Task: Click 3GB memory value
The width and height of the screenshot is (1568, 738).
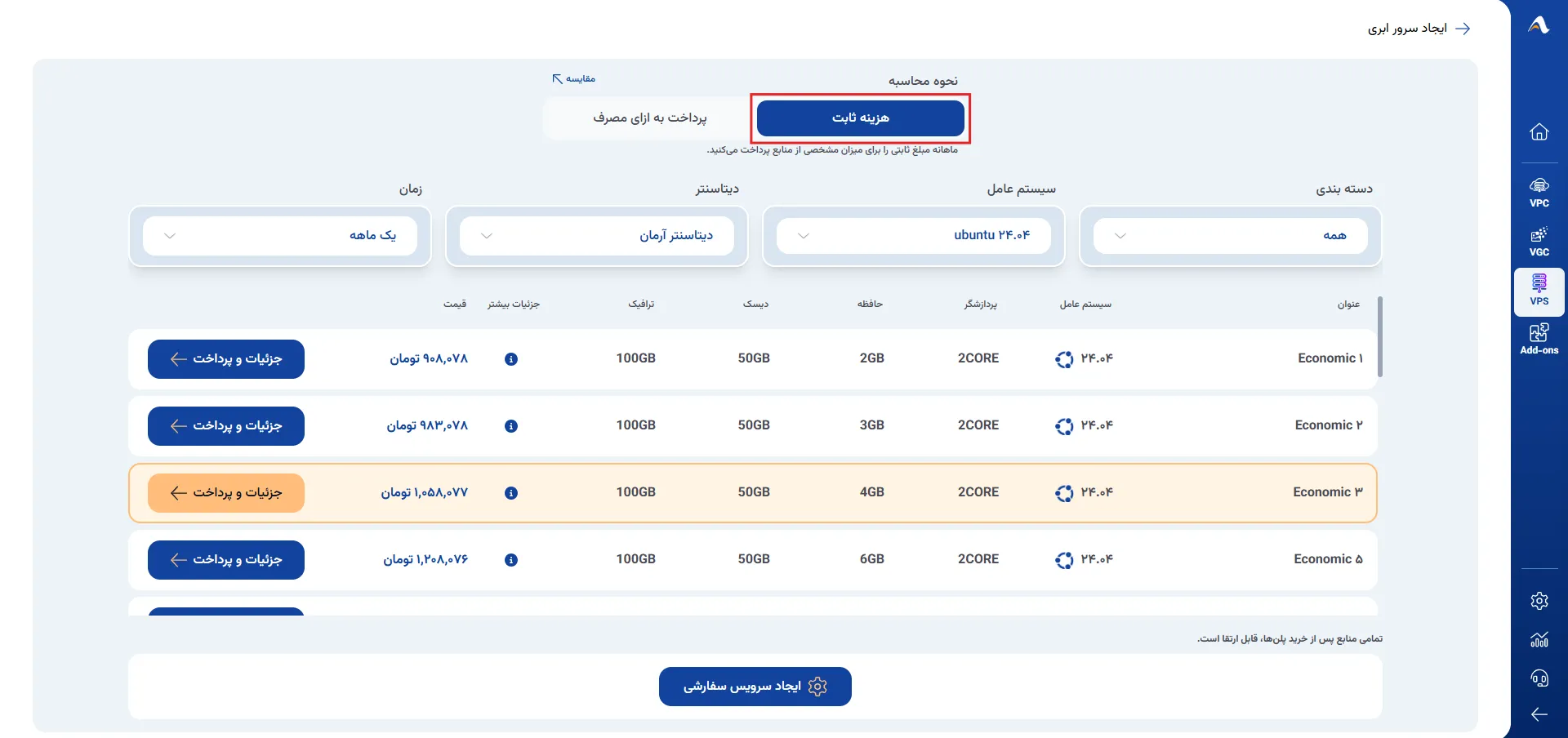Action: coord(872,425)
